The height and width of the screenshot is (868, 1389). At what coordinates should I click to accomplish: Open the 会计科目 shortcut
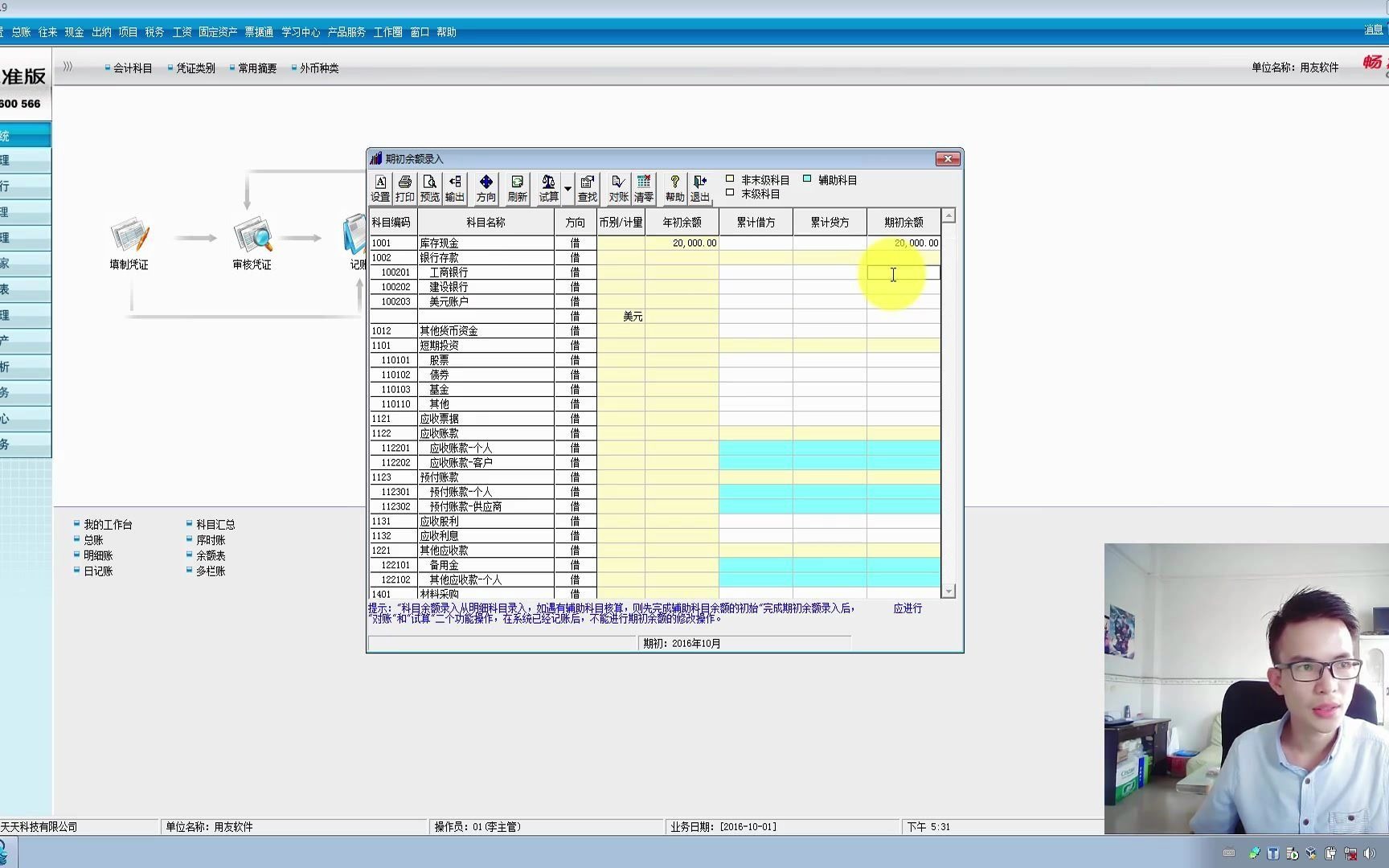133,68
